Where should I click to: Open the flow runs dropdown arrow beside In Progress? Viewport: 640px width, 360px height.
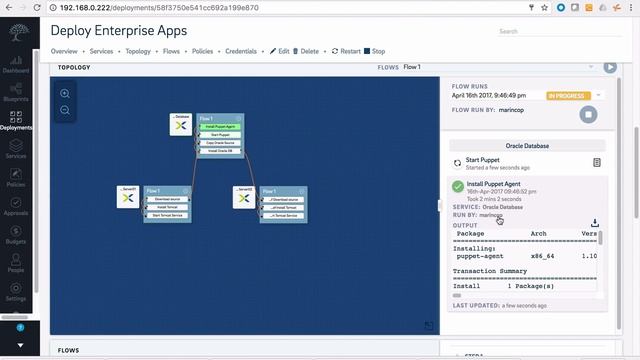point(598,96)
